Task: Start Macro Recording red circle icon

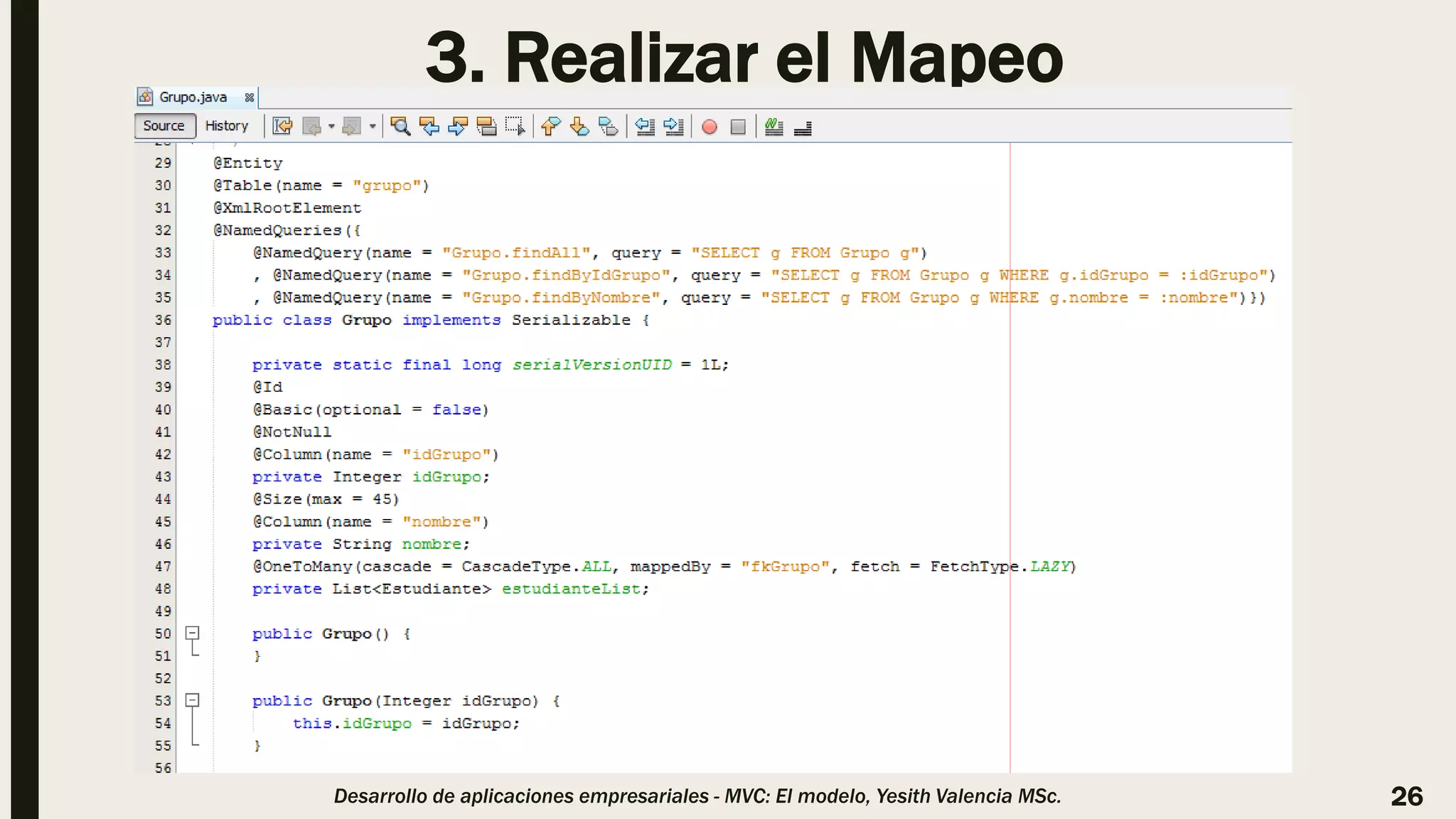Action: [x=710, y=127]
